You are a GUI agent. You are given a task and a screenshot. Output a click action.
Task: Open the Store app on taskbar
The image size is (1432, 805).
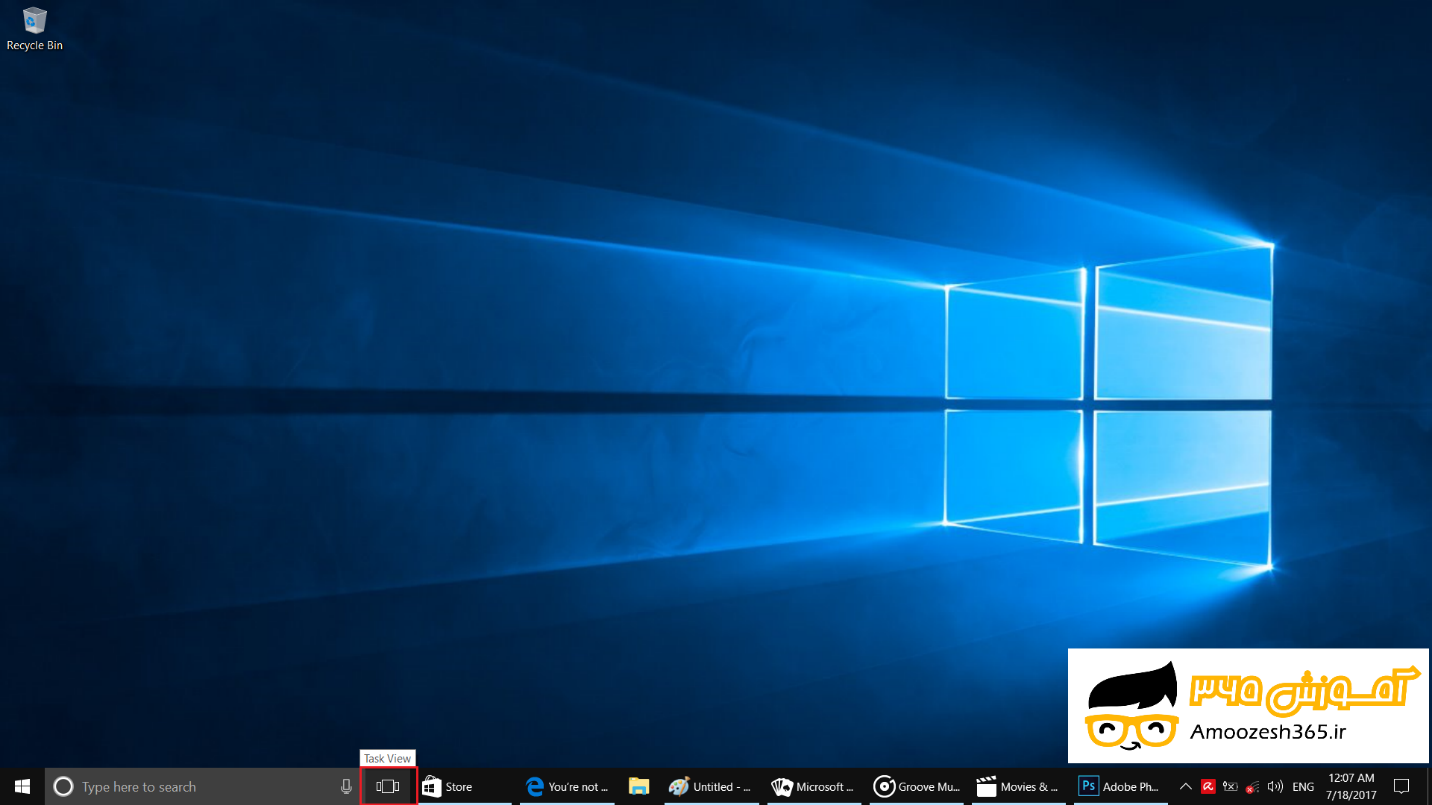pos(465,787)
